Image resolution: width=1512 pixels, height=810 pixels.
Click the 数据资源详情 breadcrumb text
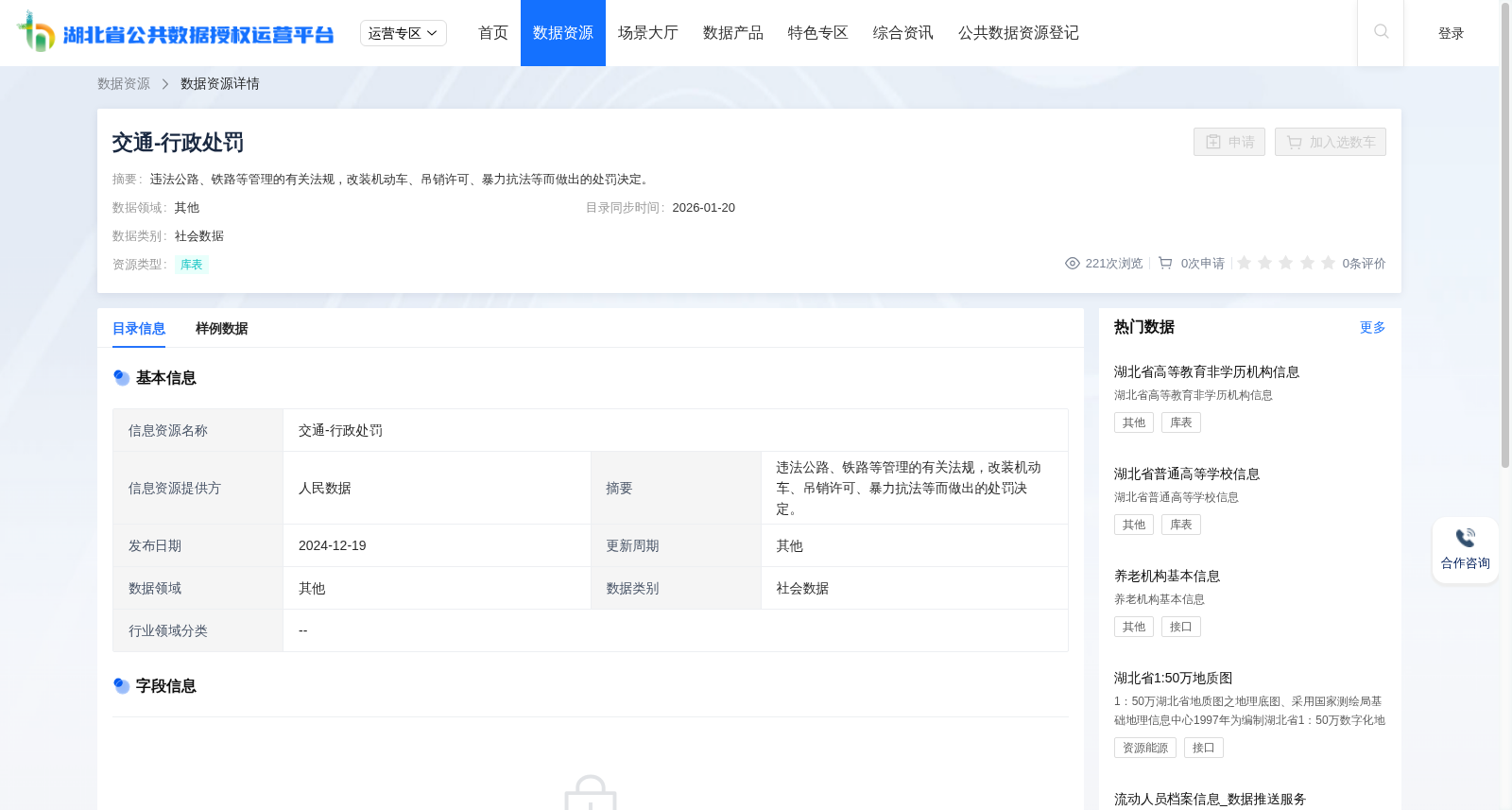pos(220,84)
